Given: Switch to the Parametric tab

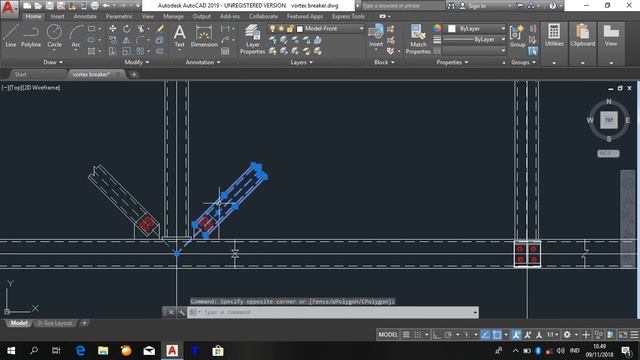Looking at the screenshot, I should pyautogui.click(x=119, y=16).
